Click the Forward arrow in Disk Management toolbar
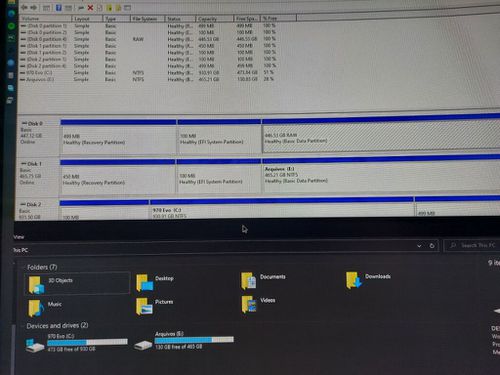The height and width of the screenshot is (375, 500). pos(34,7)
